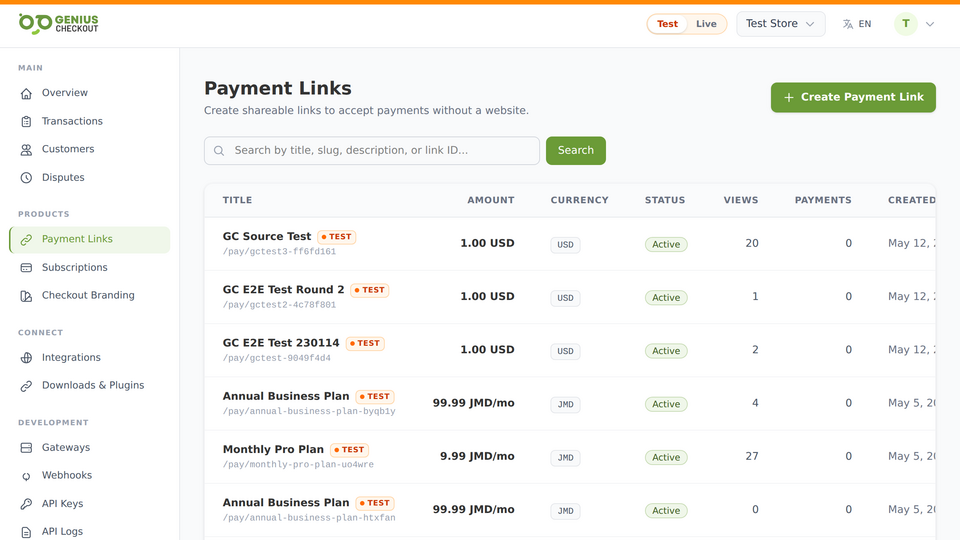This screenshot has width=960, height=540.
Task: Click the API Keys key icon
Action: click(26, 504)
